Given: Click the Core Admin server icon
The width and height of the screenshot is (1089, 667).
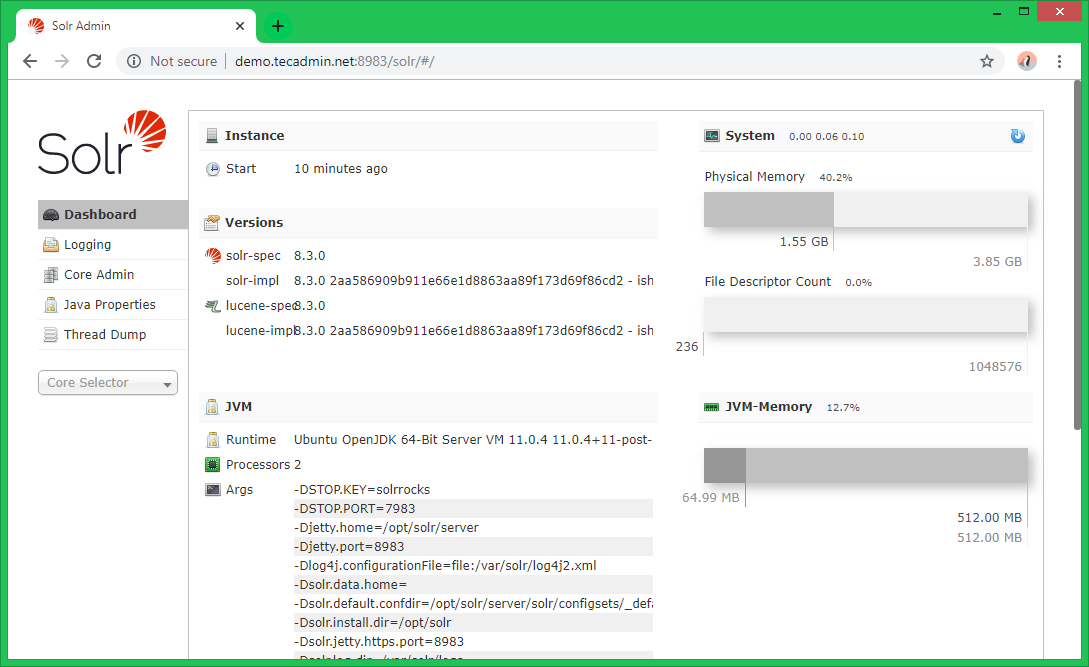Looking at the screenshot, I should tap(51, 275).
